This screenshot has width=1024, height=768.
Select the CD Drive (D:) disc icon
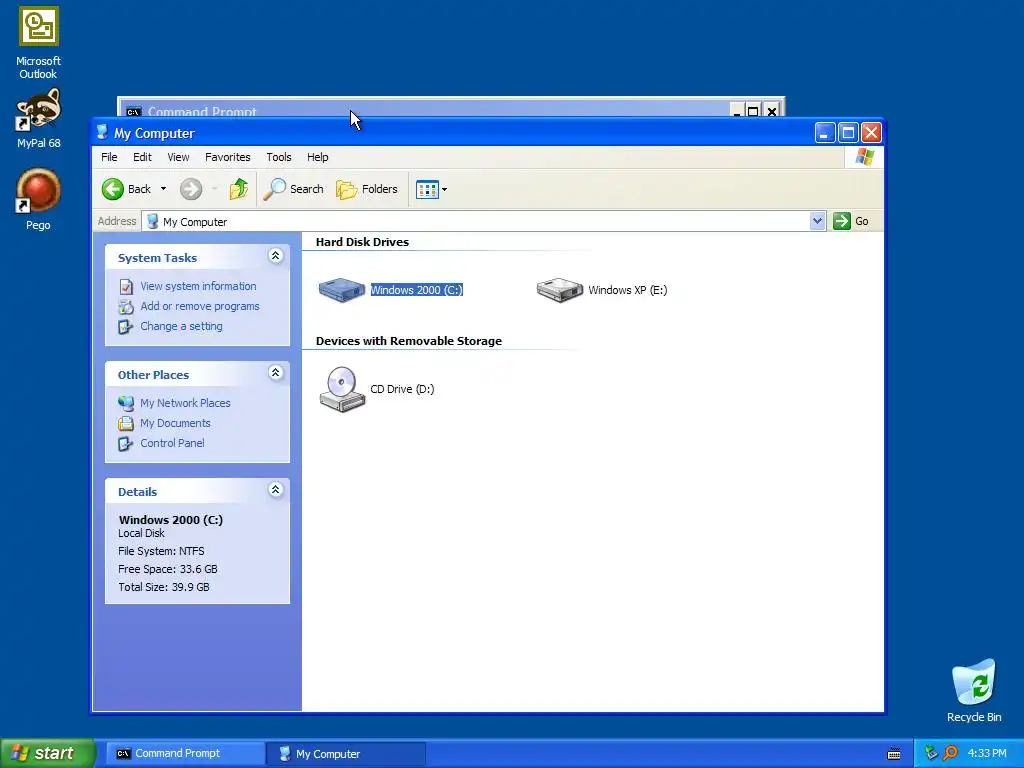point(342,389)
